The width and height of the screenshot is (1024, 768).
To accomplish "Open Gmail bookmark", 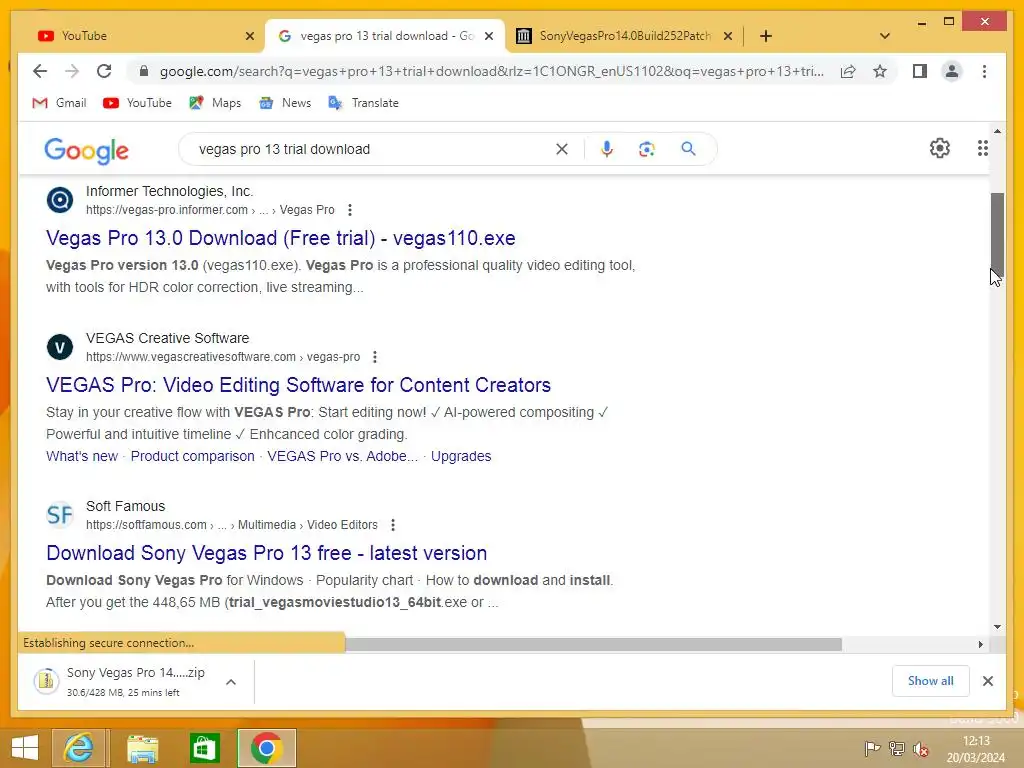I will tap(59, 103).
